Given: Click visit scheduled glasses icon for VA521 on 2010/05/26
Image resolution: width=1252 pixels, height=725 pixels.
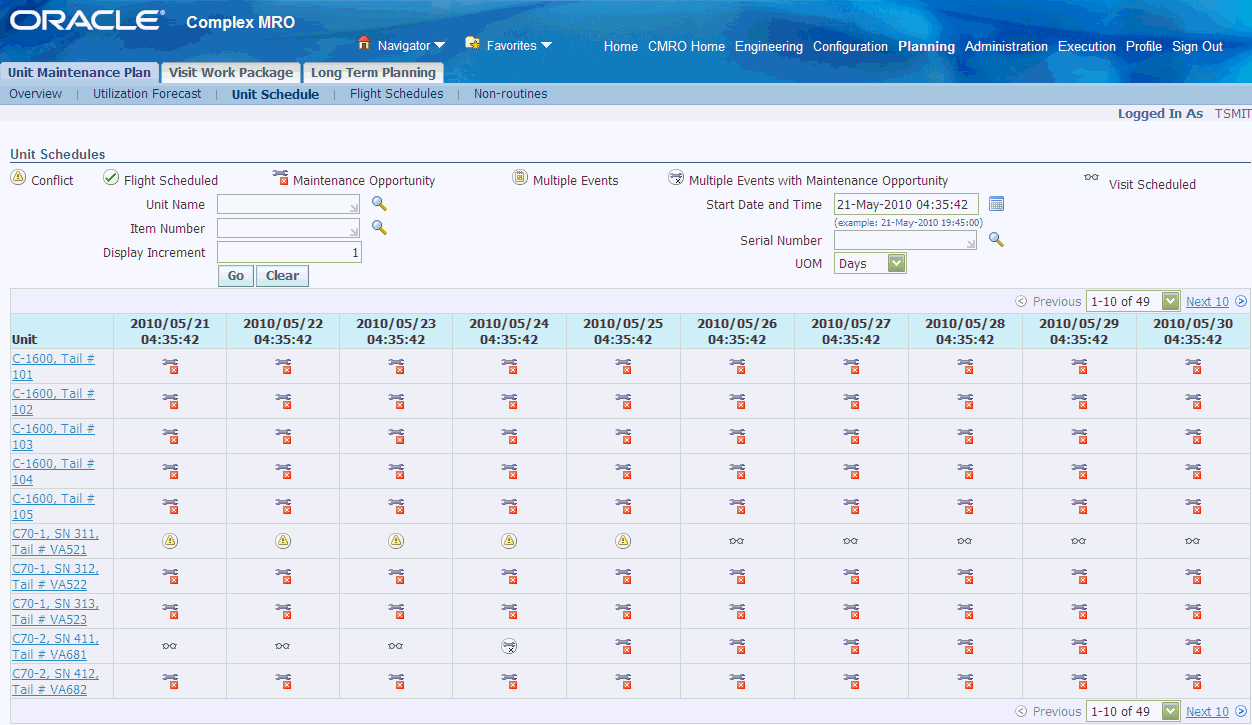Looking at the screenshot, I should [x=737, y=541].
